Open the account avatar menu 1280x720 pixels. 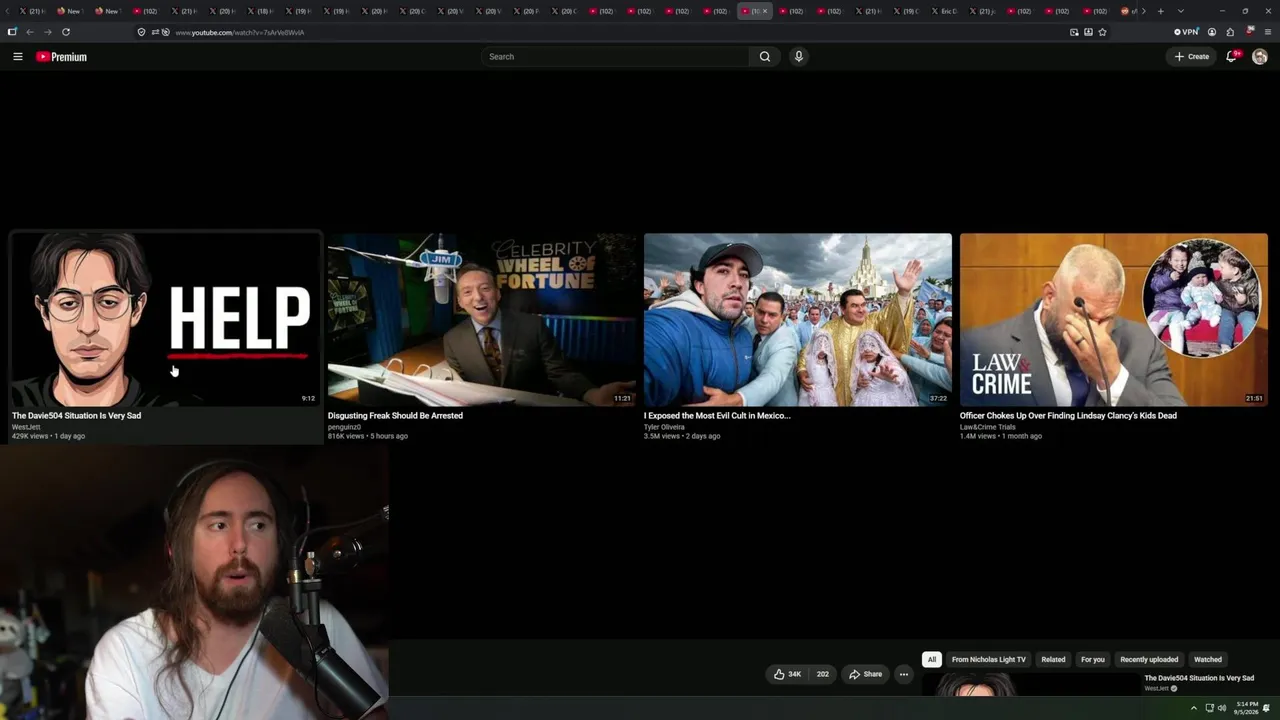click(1260, 57)
